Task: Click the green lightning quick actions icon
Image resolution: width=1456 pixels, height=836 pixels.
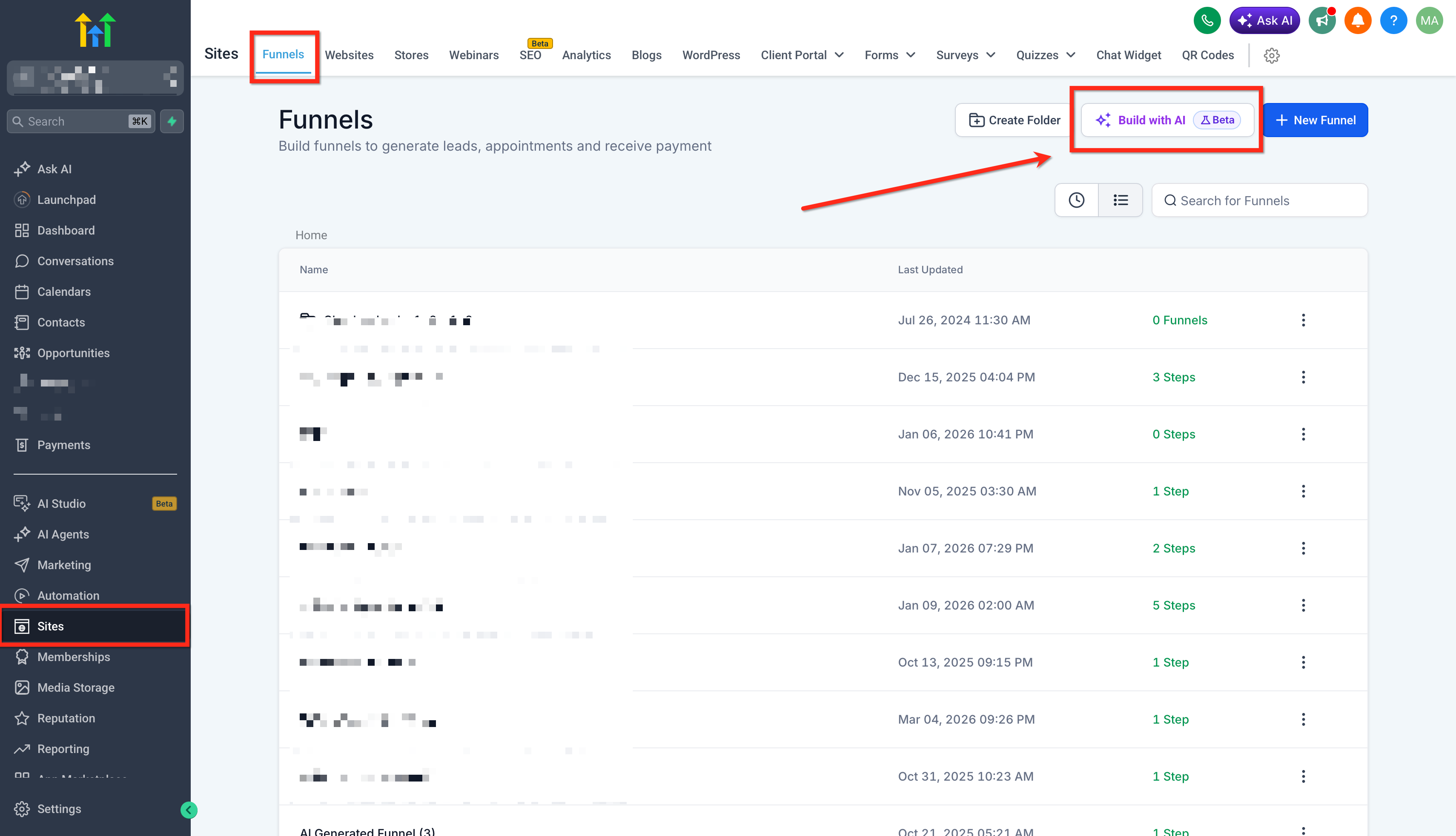Action: 172,121
